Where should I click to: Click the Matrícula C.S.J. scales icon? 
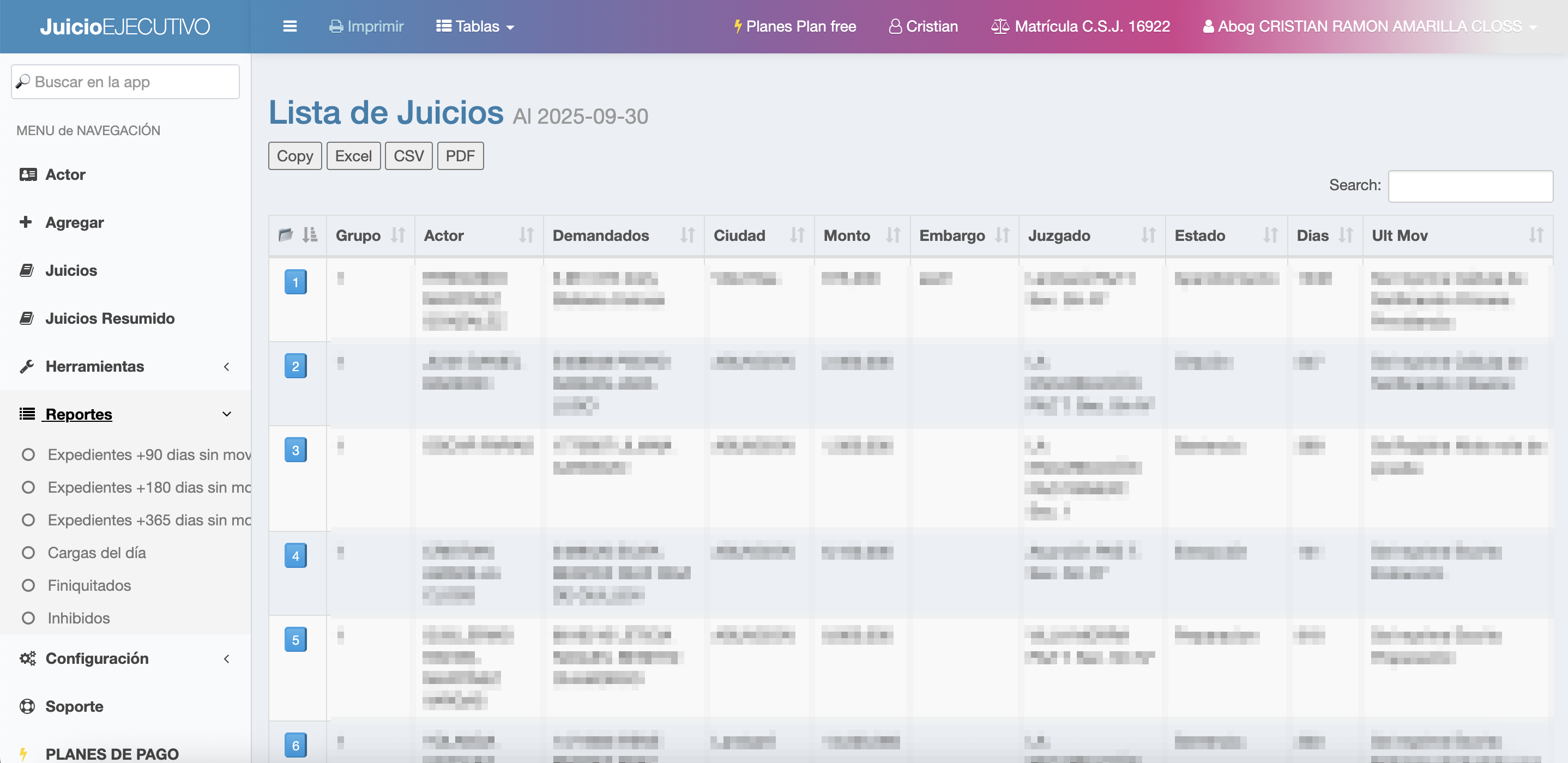999,26
